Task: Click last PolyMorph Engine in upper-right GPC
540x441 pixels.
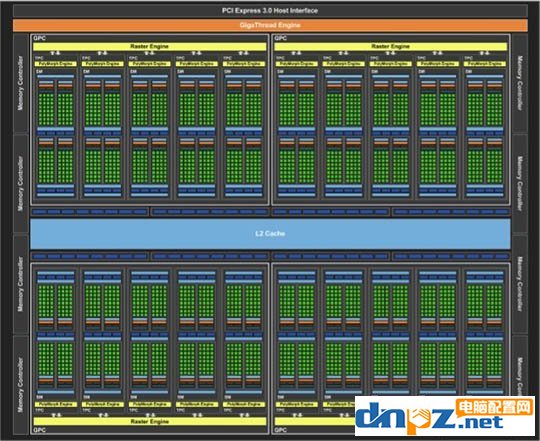Action: (x=485, y=64)
